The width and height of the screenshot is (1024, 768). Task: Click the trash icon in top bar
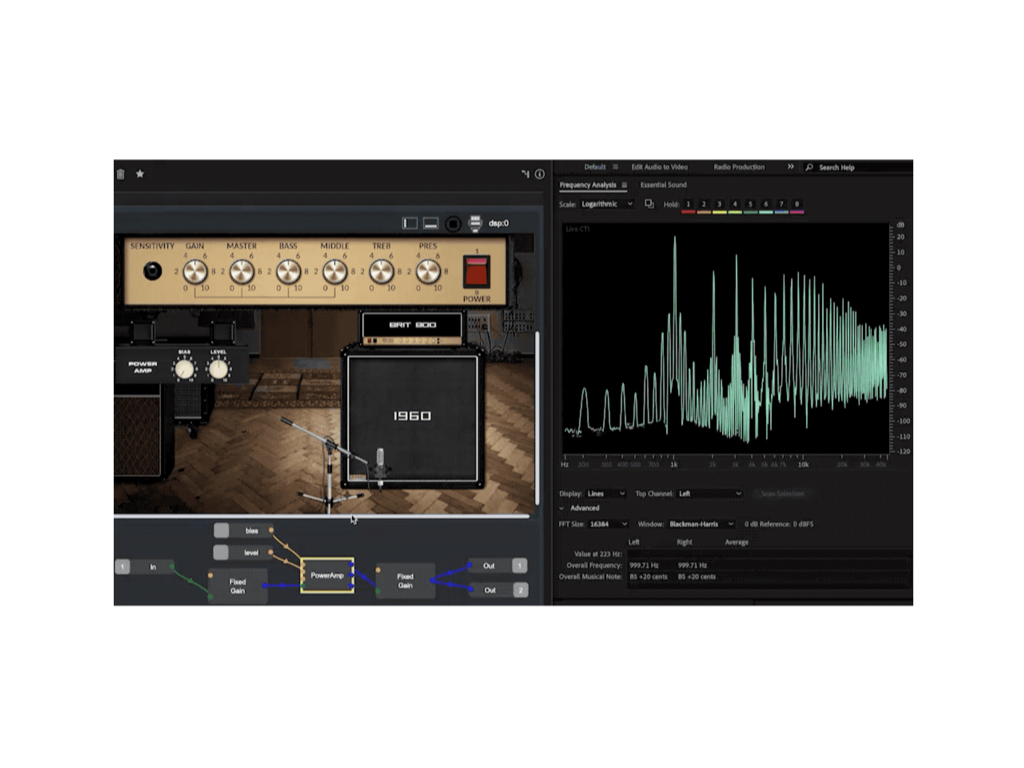[121, 174]
